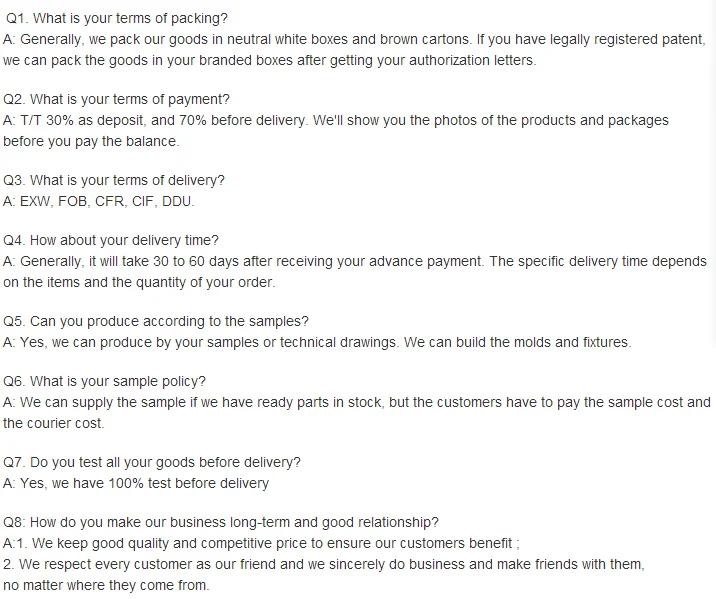The height and width of the screenshot is (599, 716).
Task: Select the Q5 produce according to samples question
Action: coord(156,321)
